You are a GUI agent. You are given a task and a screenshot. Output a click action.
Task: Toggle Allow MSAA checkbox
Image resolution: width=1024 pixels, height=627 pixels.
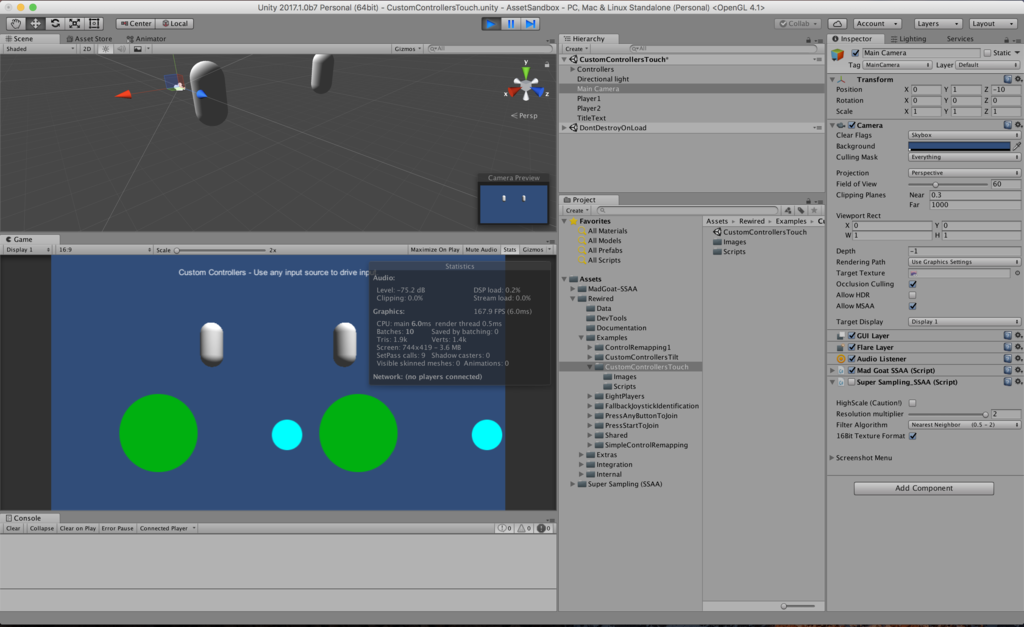point(912,306)
